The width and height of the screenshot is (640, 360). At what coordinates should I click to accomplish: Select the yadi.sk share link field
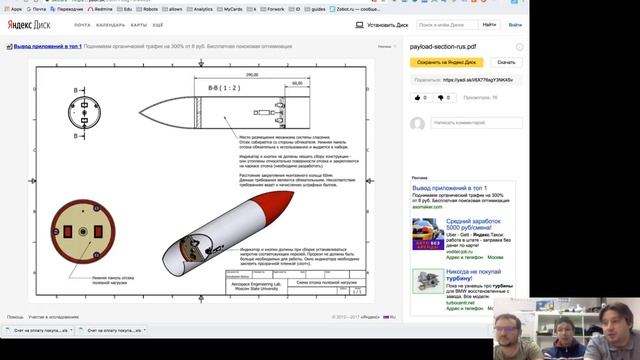click(x=478, y=80)
